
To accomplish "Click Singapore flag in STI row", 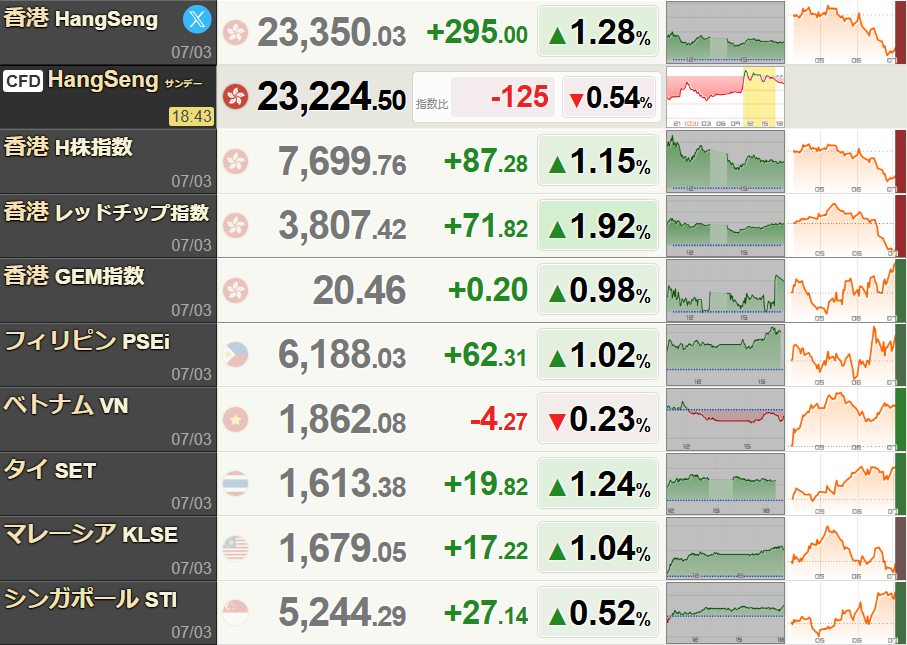I will (x=235, y=613).
